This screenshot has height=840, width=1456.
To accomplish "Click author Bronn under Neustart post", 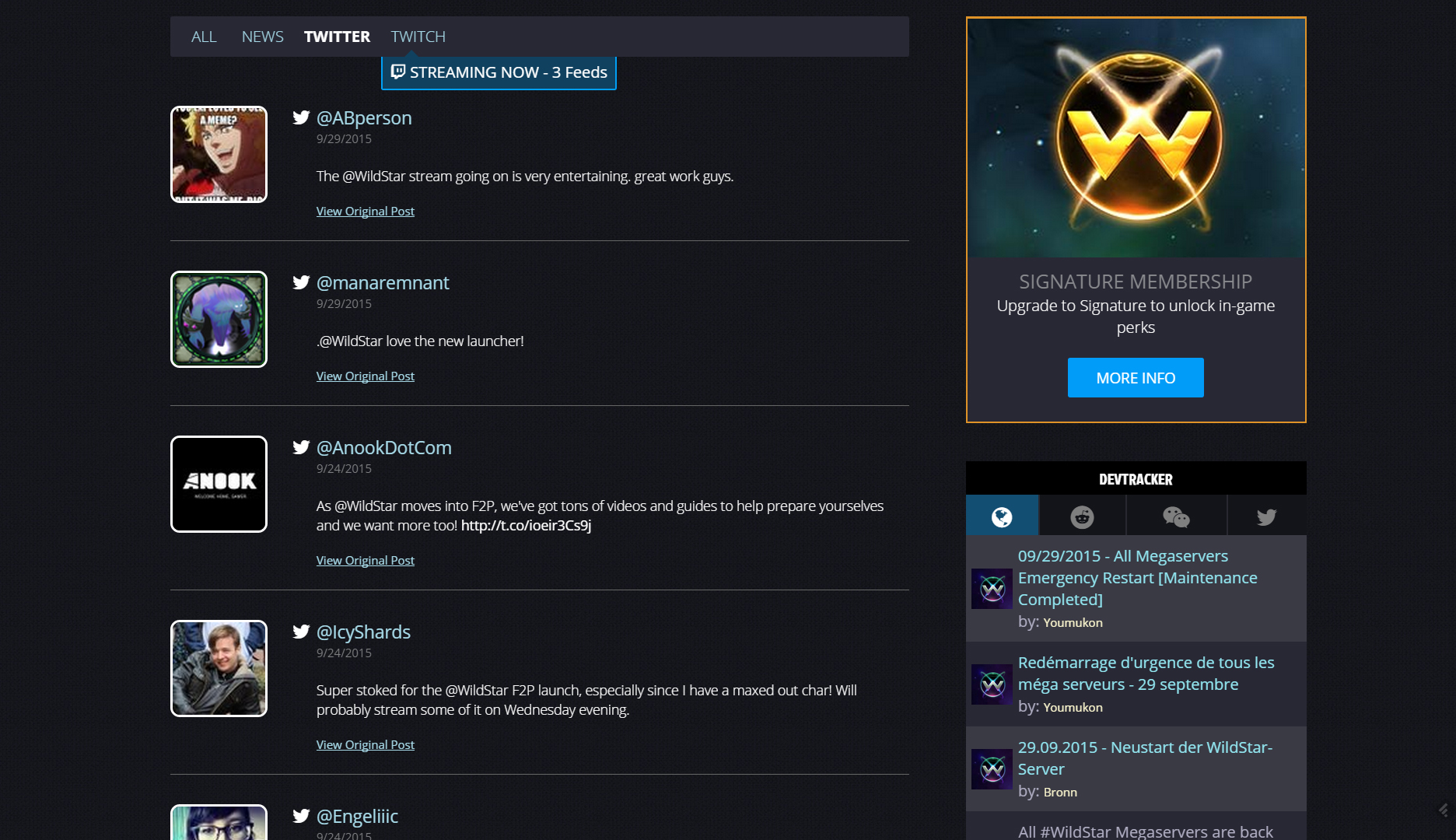I will click(x=1060, y=793).
